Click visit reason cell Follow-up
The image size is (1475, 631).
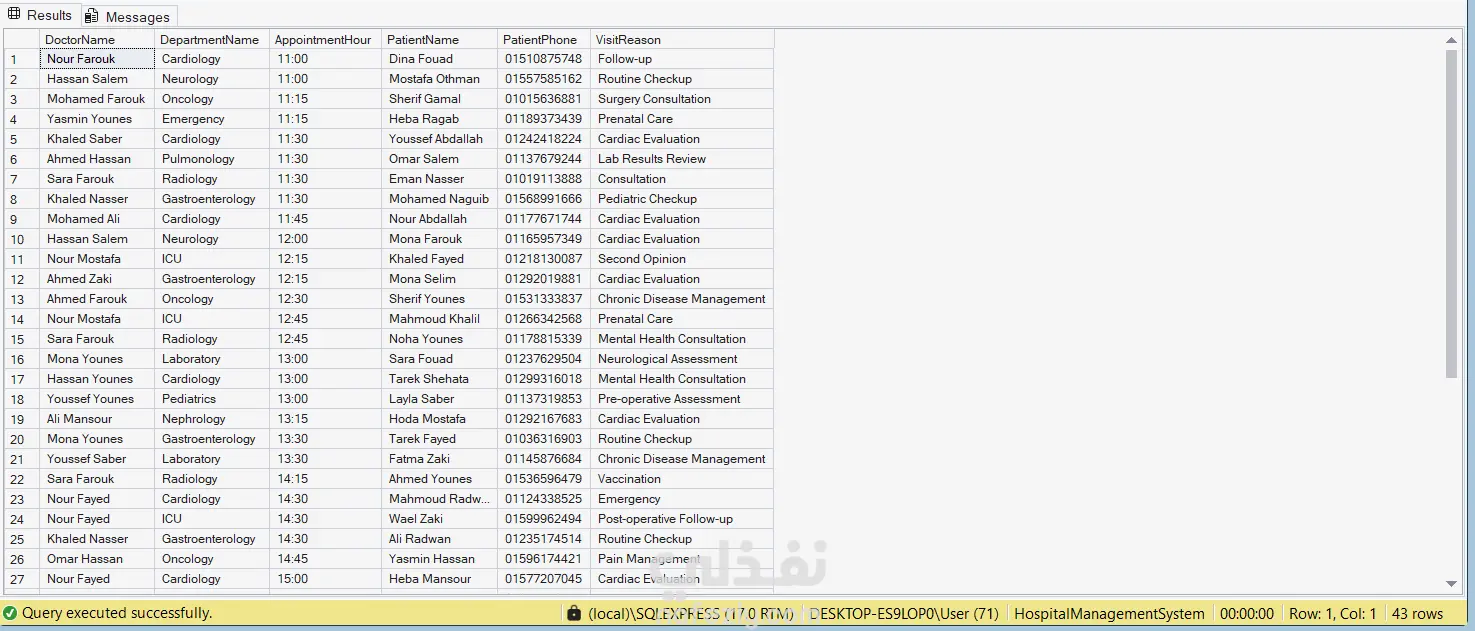[682, 59]
